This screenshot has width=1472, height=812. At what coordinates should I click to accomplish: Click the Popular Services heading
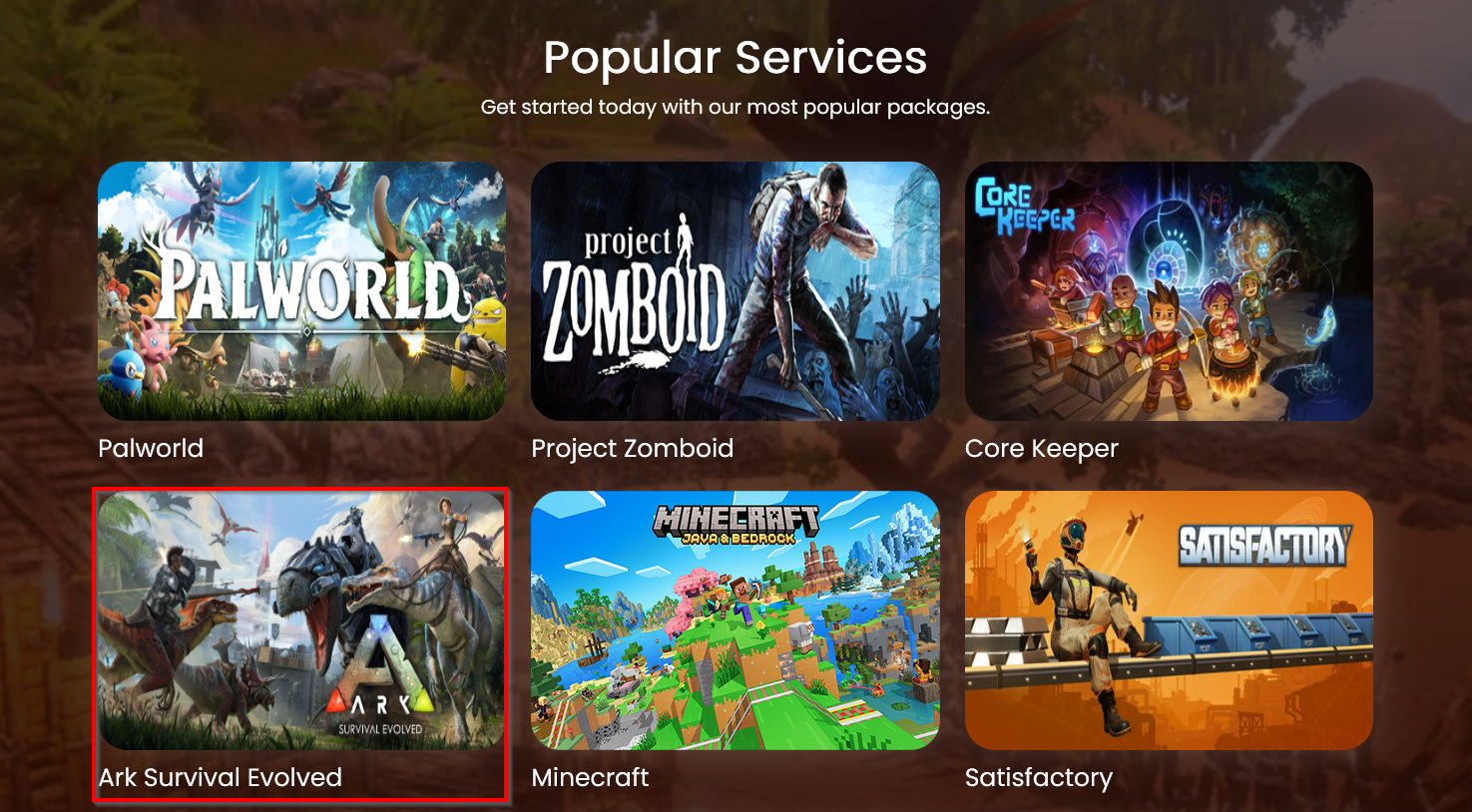(x=736, y=58)
